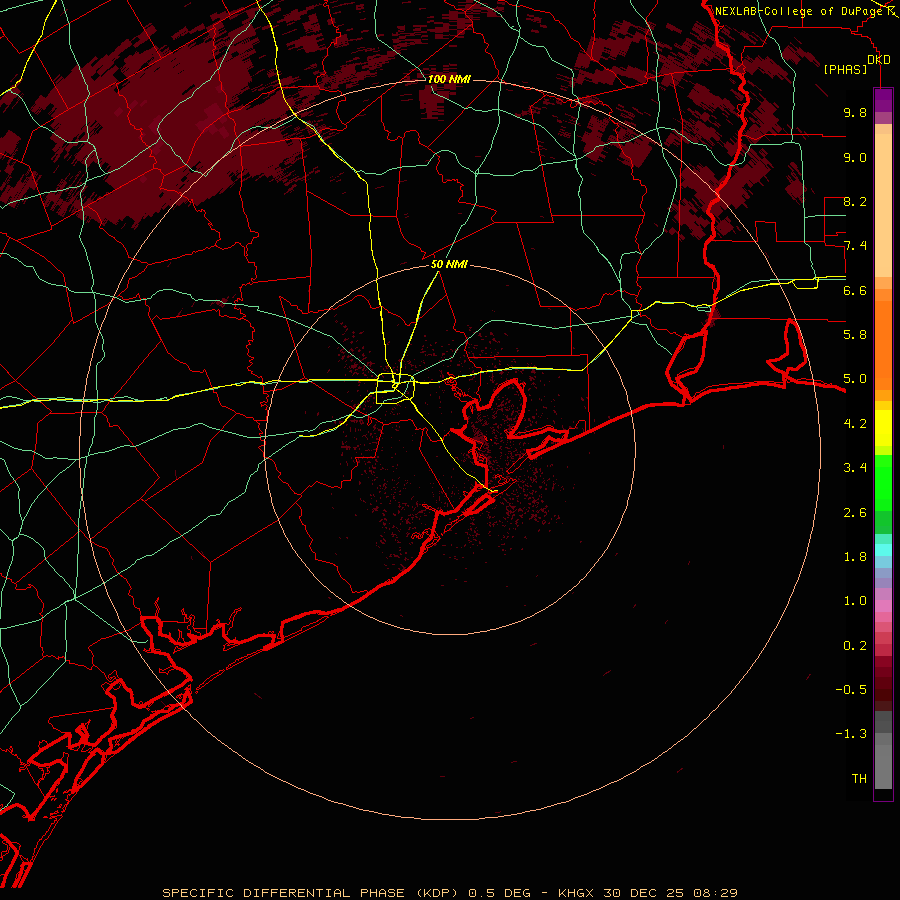Click the SPECIFIC DIFFERENTIAL PHASE (KDP) caption text
900x900 pixels.
[x=312, y=893]
